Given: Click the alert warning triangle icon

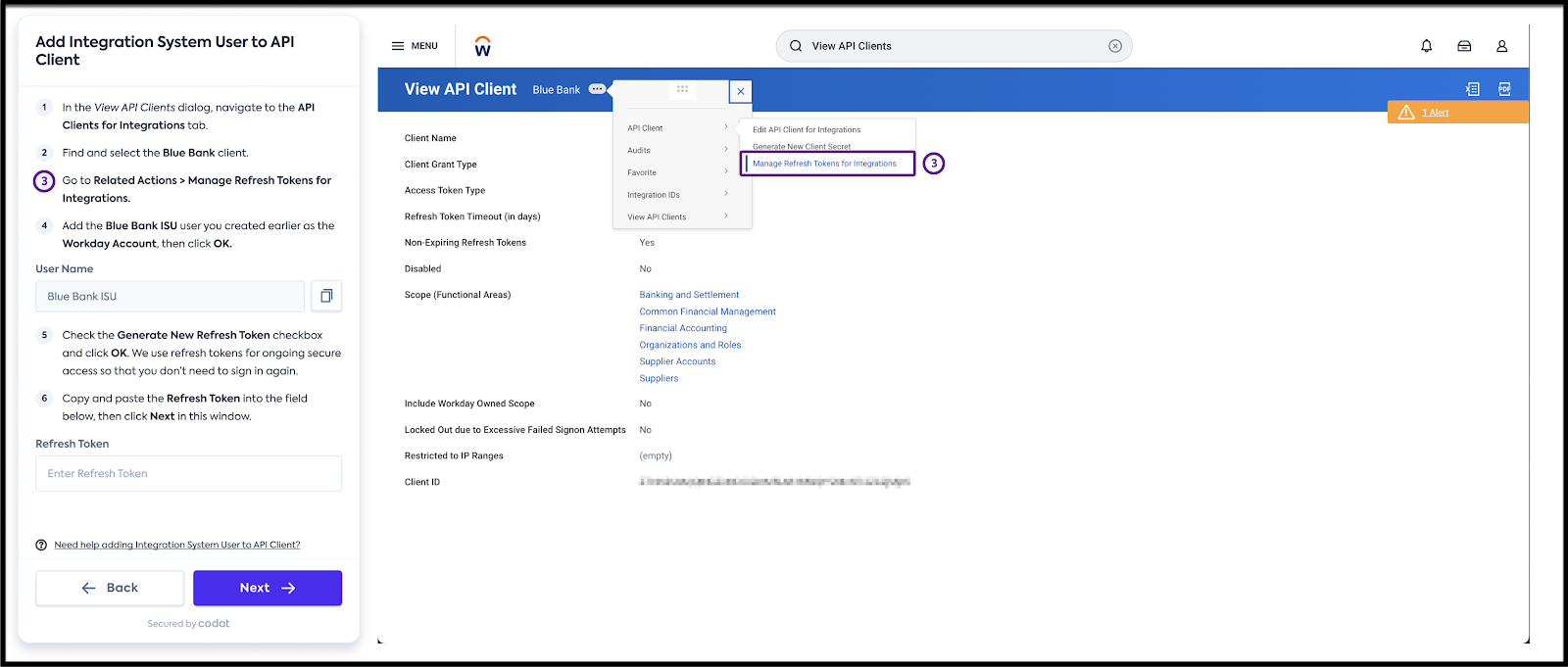Looking at the screenshot, I should [1406, 113].
